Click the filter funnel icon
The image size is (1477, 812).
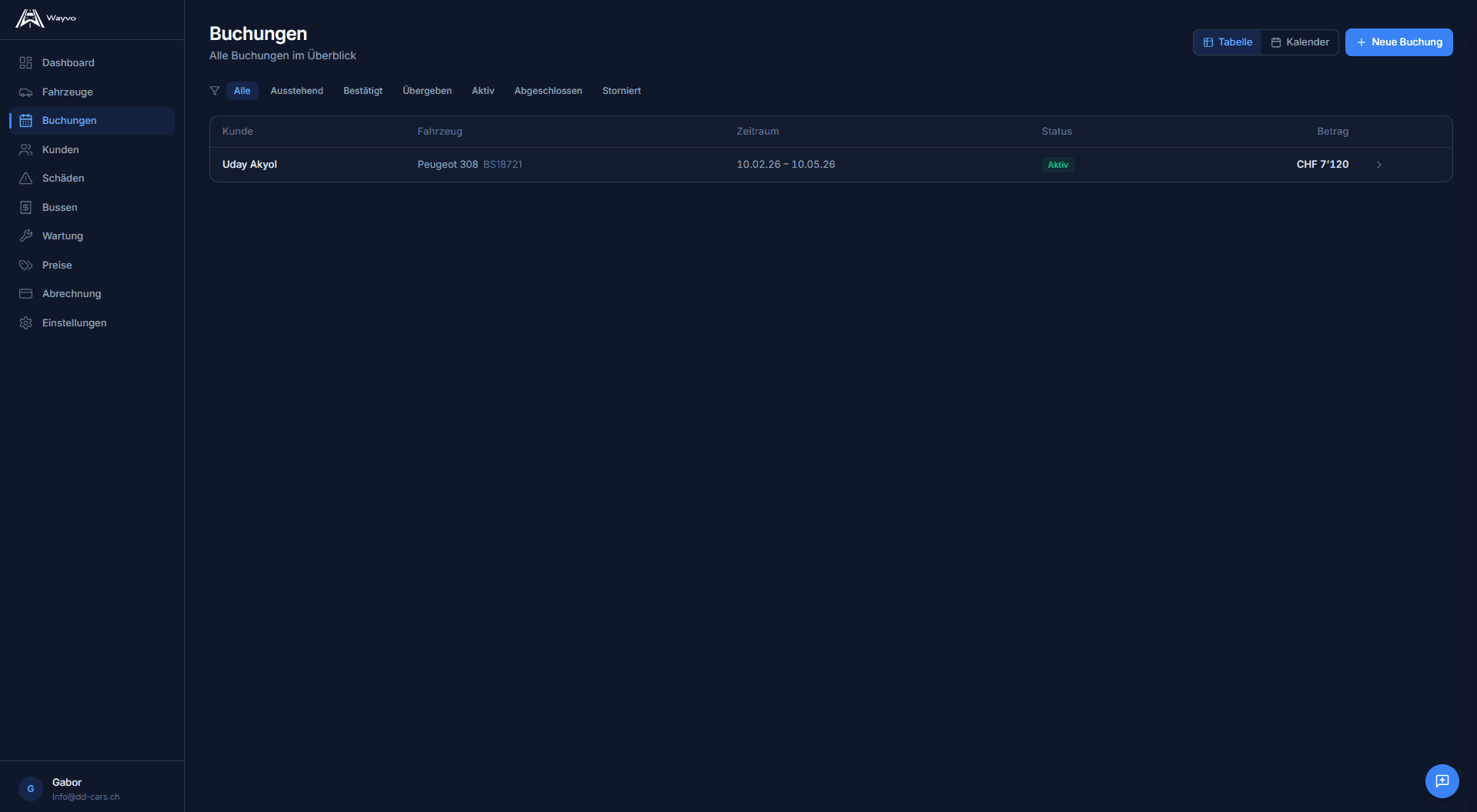coord(215,91)
